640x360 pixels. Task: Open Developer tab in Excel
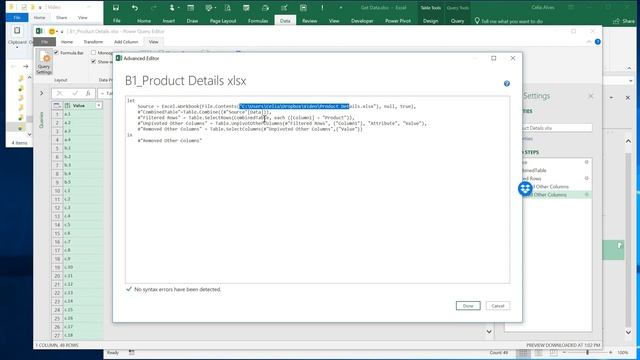pyautogui.click(x=362, y=21)
